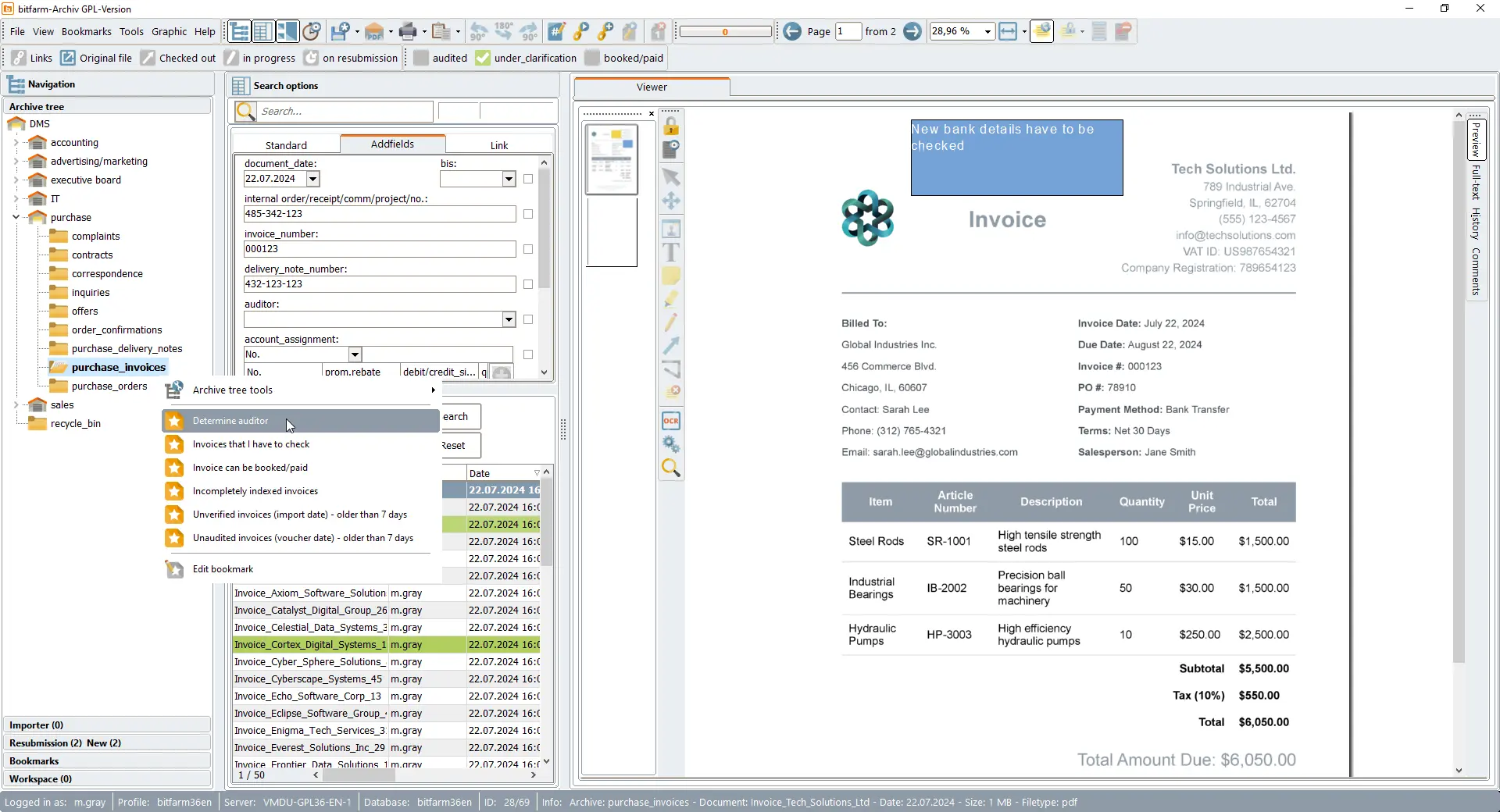Select the lock annotation tool in viewer
The height and width of the screenshot is (812, 1500).
point(671,126)
